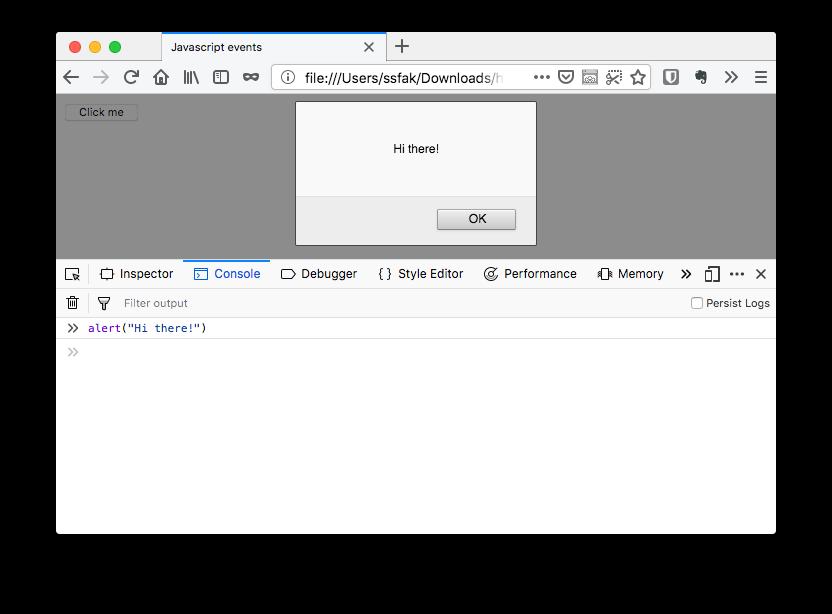This screenshot has height=614, width=832.
Task: Save page to Pocket
Action: pyautogui.click(x=566, y=77)
